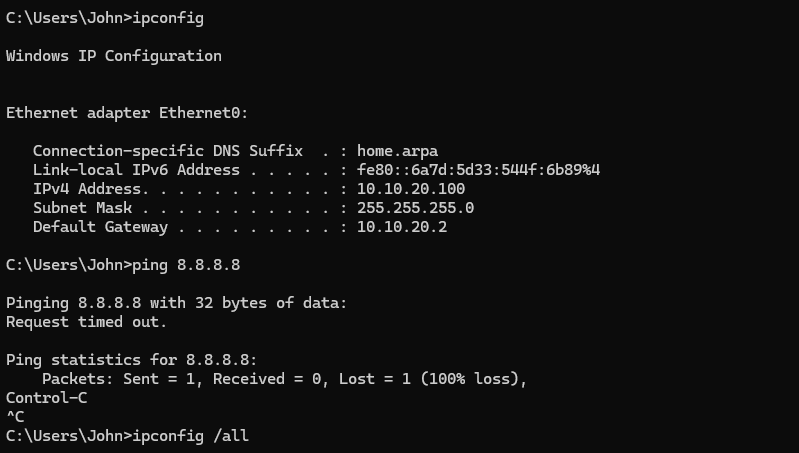The image size is (799, 453).
Task: Click the subnet mask value 255.255.255.0
Action: pyautogui.click(x=415, y=208)
